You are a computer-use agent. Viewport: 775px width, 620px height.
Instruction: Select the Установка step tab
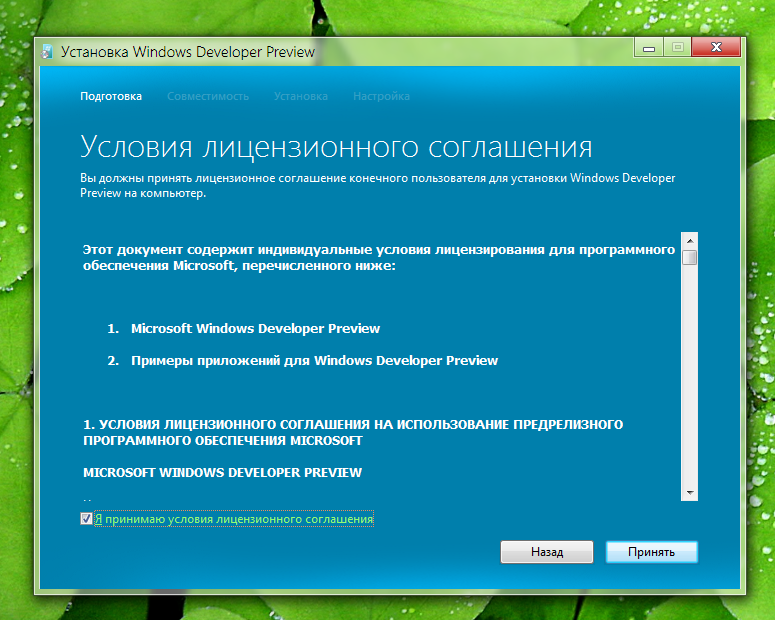[301, 96]
